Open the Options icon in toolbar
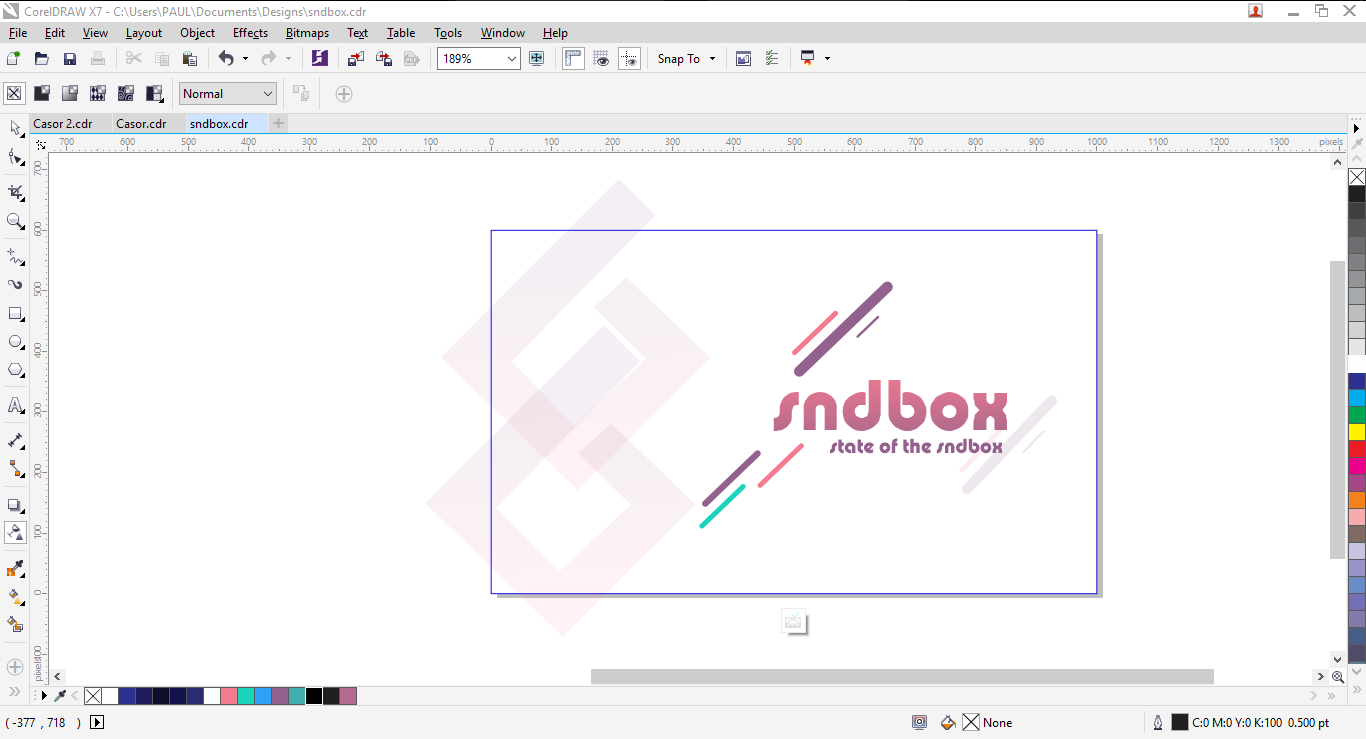Image resolution: width=1366 pixels, height=739 pixels. tap(771, 59)
